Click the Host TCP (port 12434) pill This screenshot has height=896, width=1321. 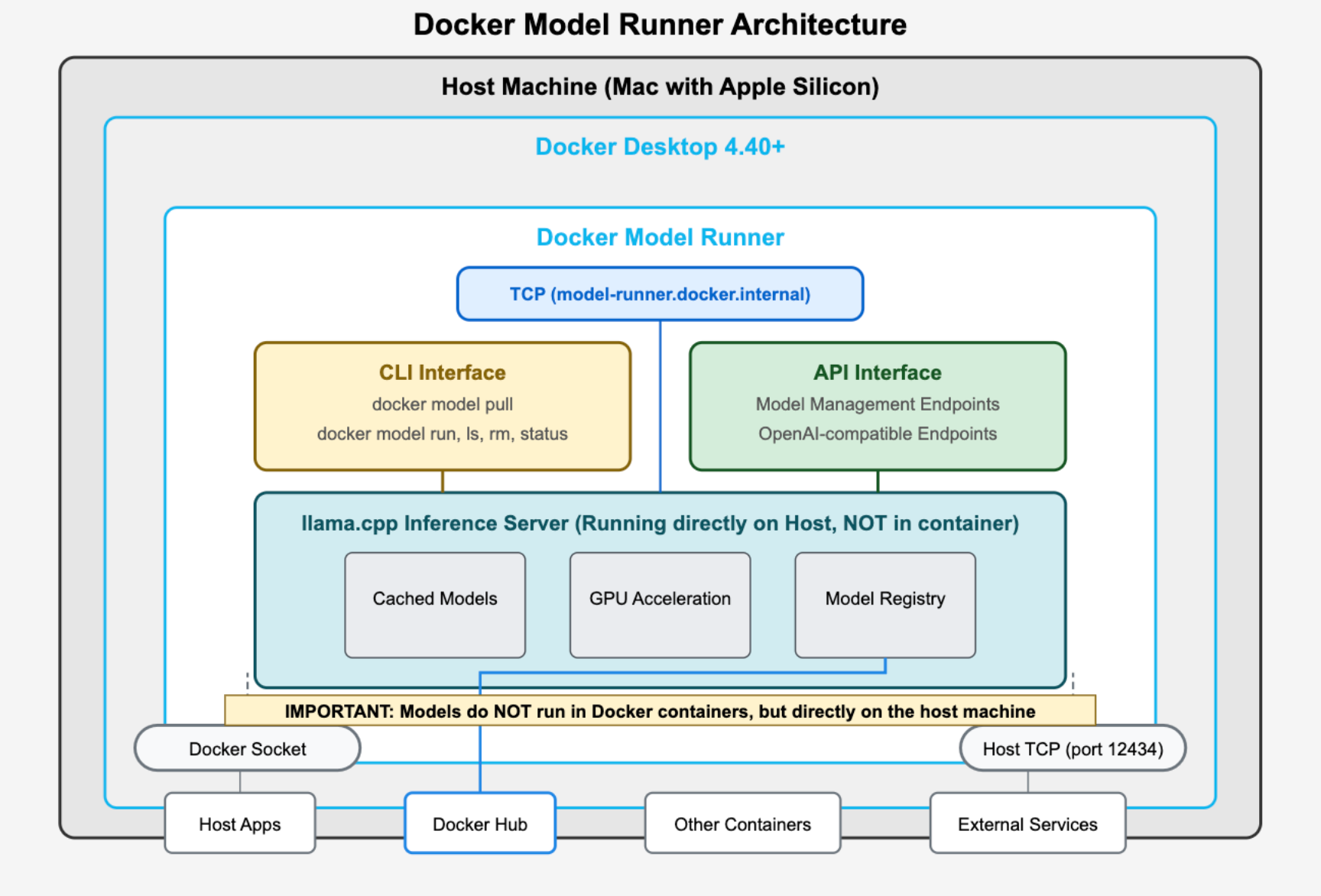coord(1073,748)
